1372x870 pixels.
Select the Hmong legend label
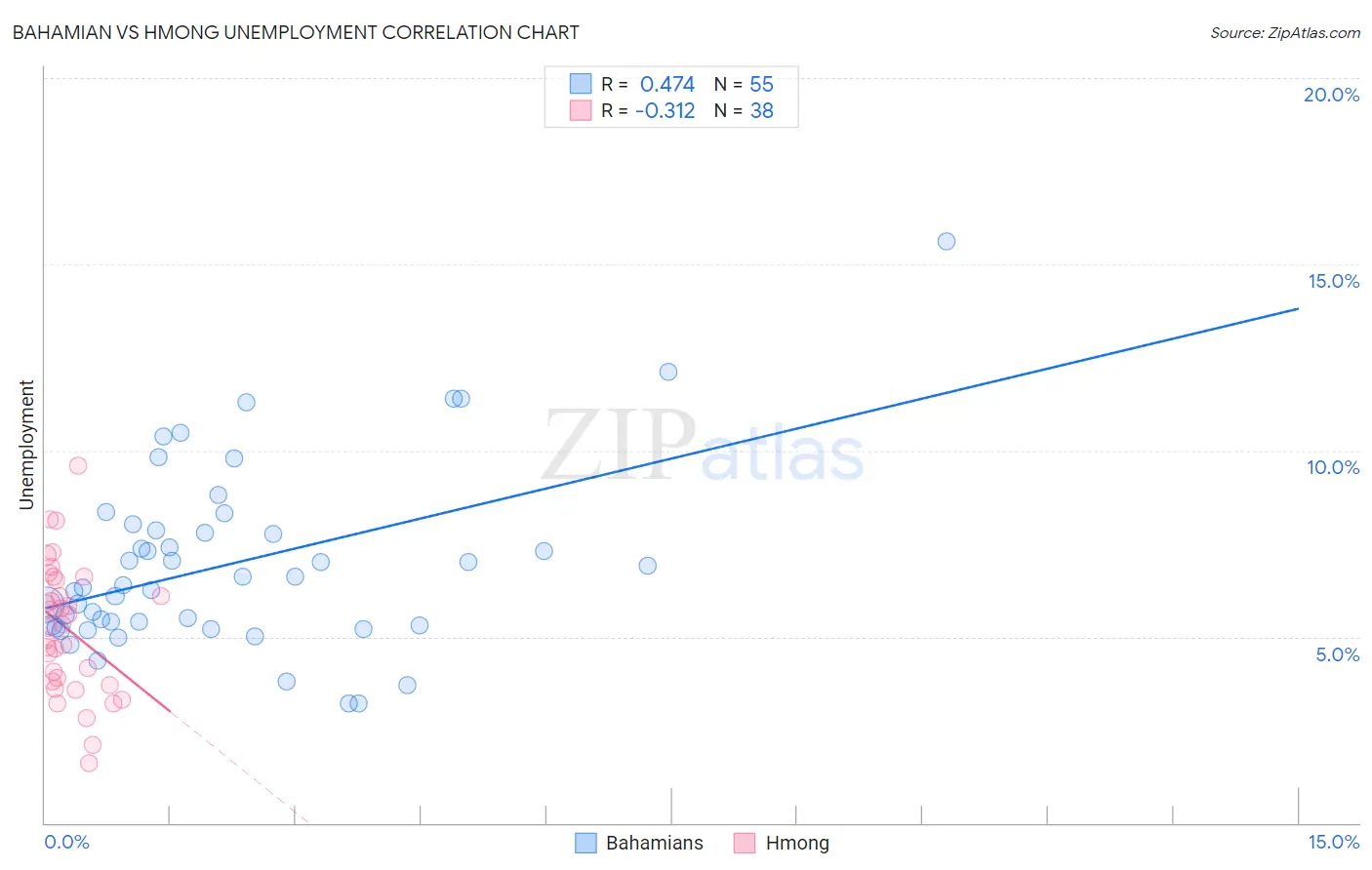coord(797,843)
